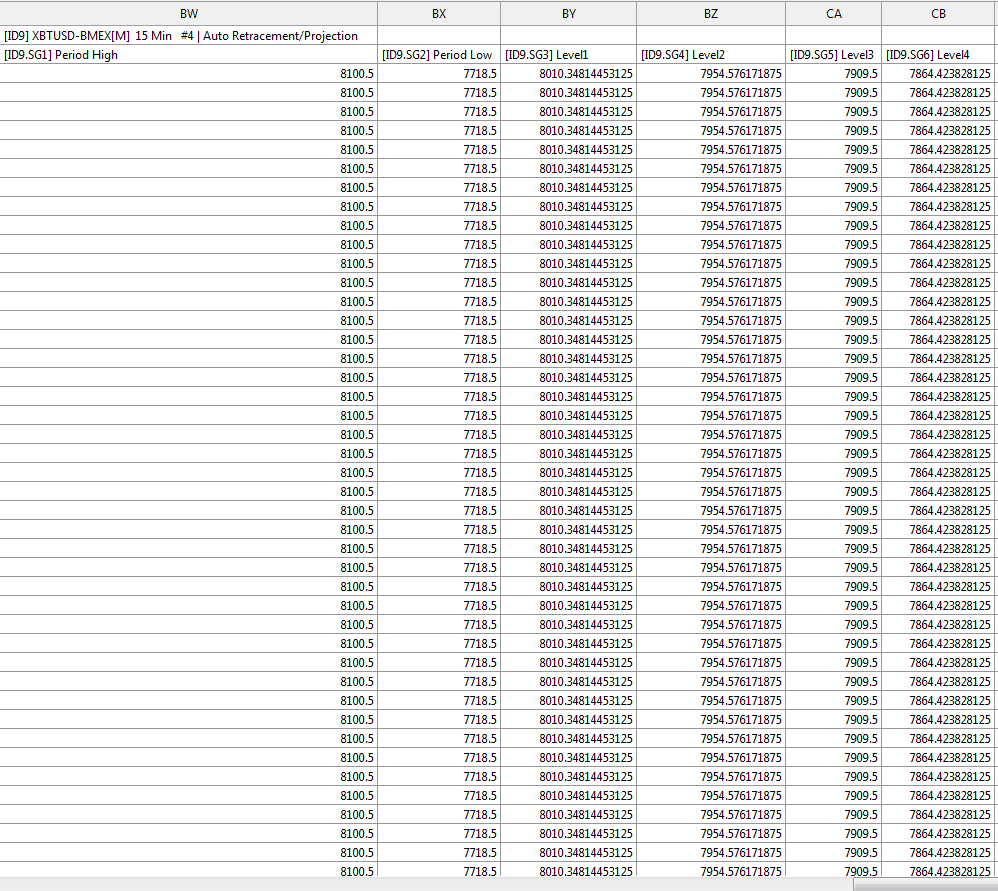Click the [ID9.SG5] Level3 header cell

[833, 55]
